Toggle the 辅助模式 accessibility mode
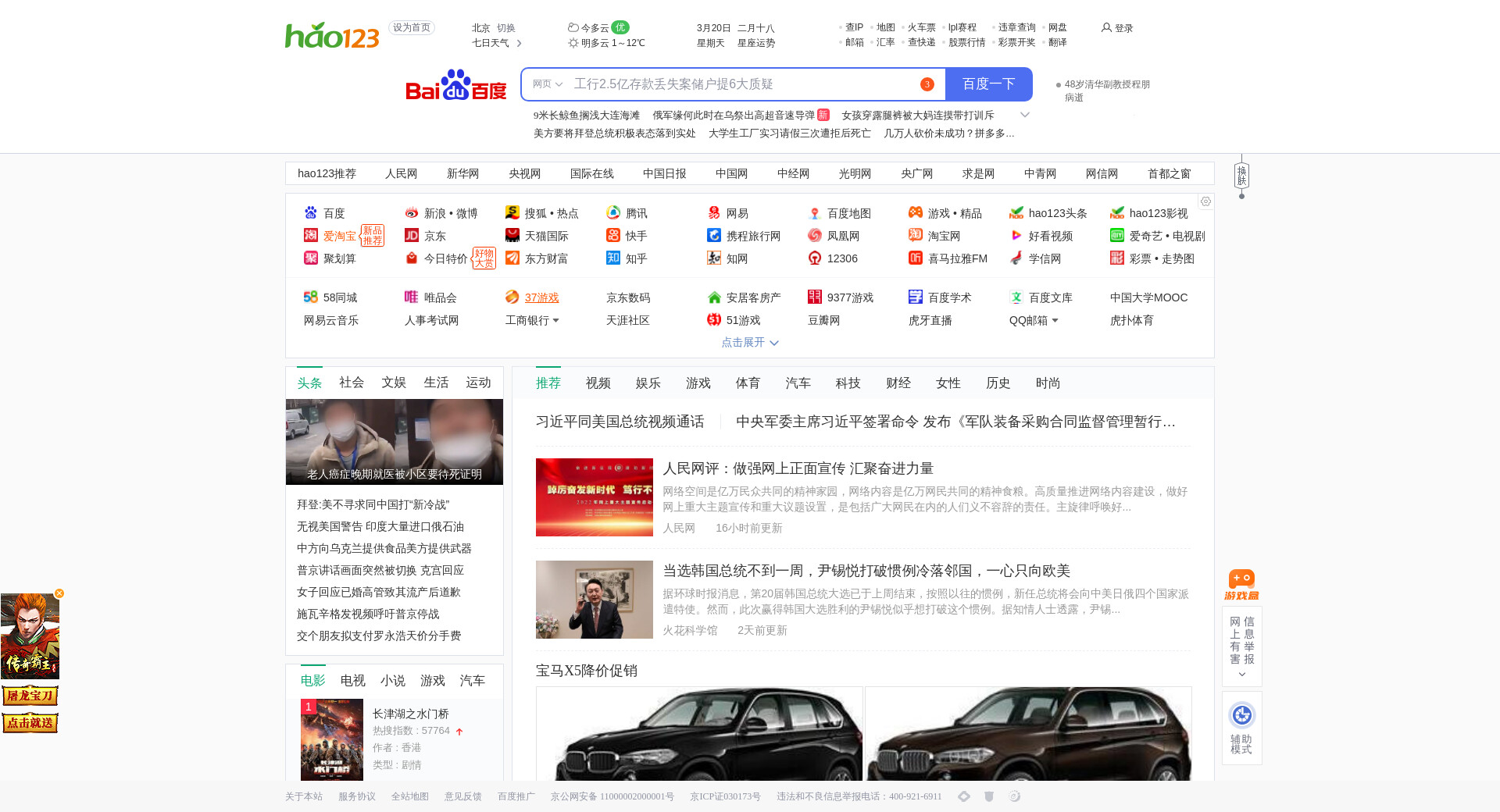Screen dimensions: 1500x812 pos(1241,728)
